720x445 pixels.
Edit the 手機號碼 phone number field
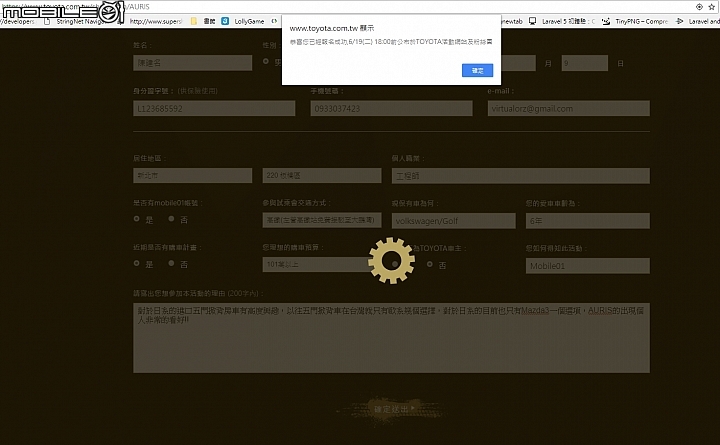pos(391,108)
